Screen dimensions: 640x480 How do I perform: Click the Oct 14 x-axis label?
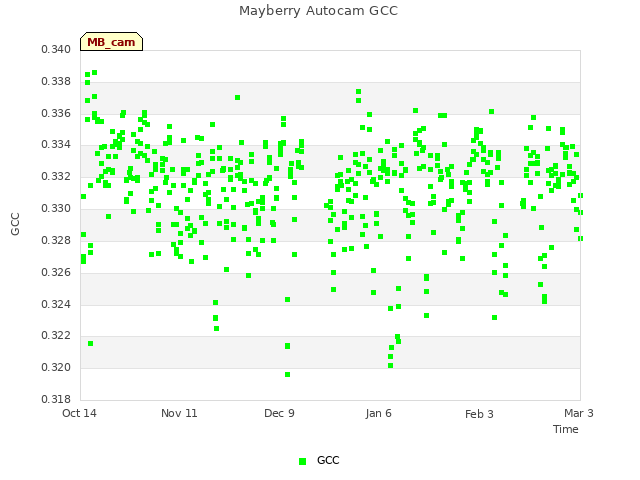click(x=79, y=413)
